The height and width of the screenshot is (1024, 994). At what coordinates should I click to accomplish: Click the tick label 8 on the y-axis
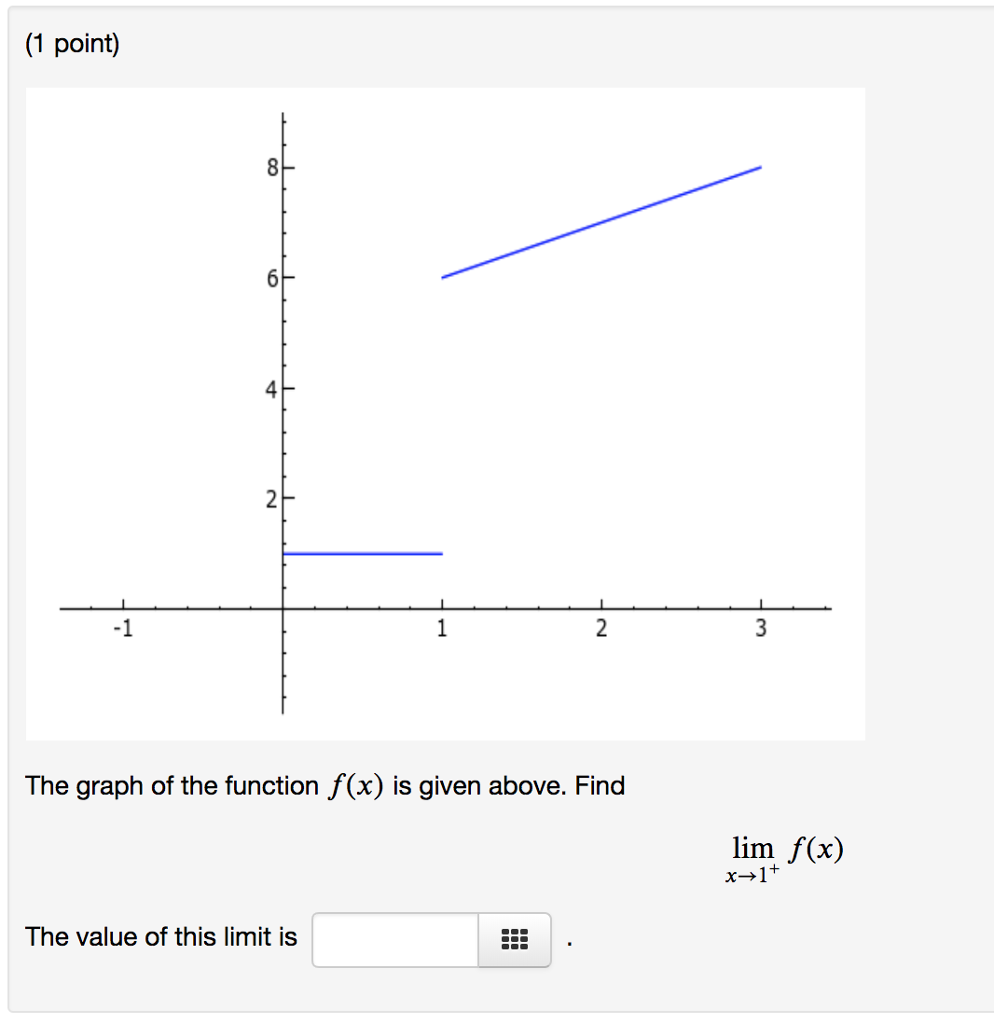point(268,167)
